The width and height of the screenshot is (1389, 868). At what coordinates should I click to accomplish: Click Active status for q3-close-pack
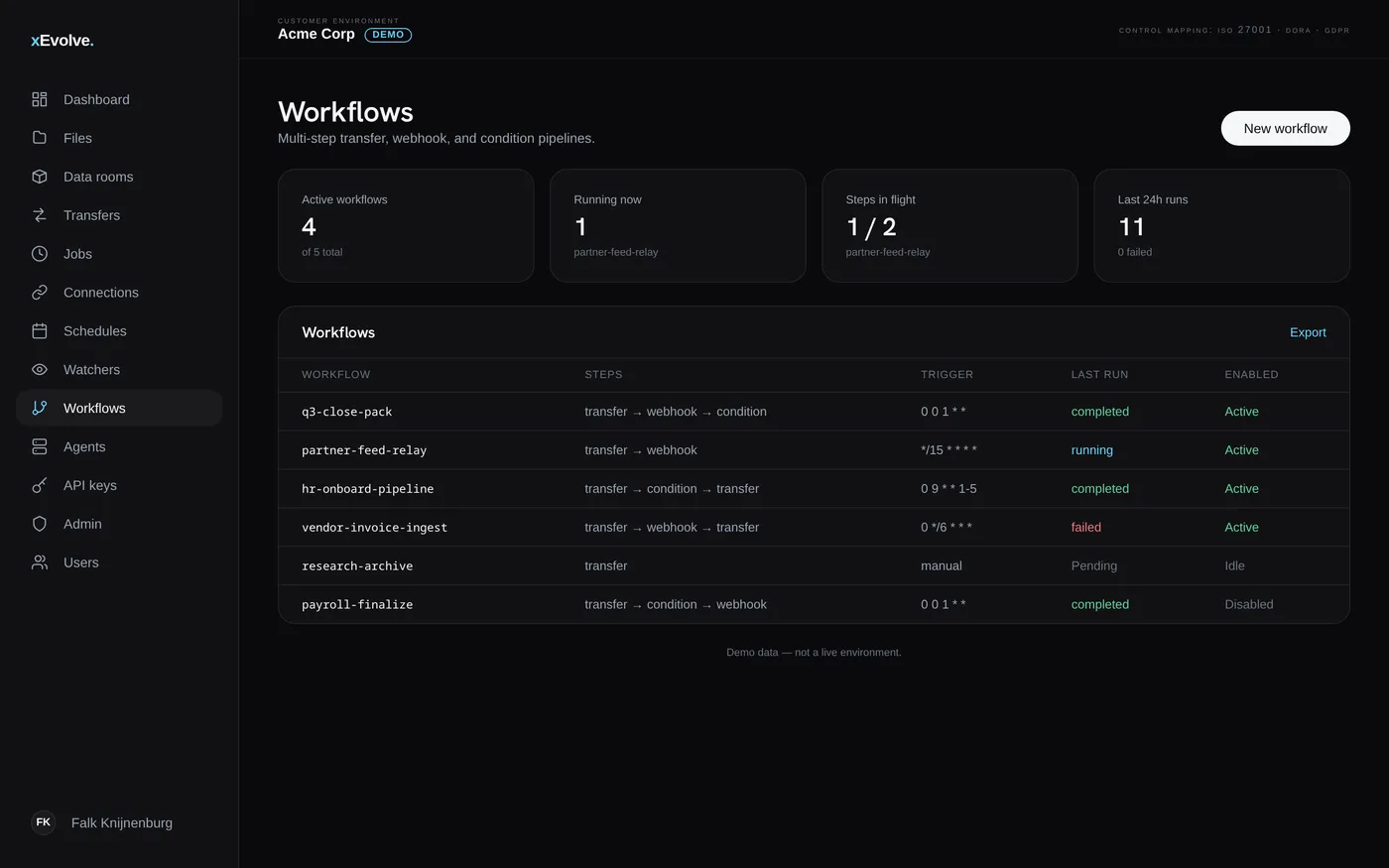tap(1241, 412)
